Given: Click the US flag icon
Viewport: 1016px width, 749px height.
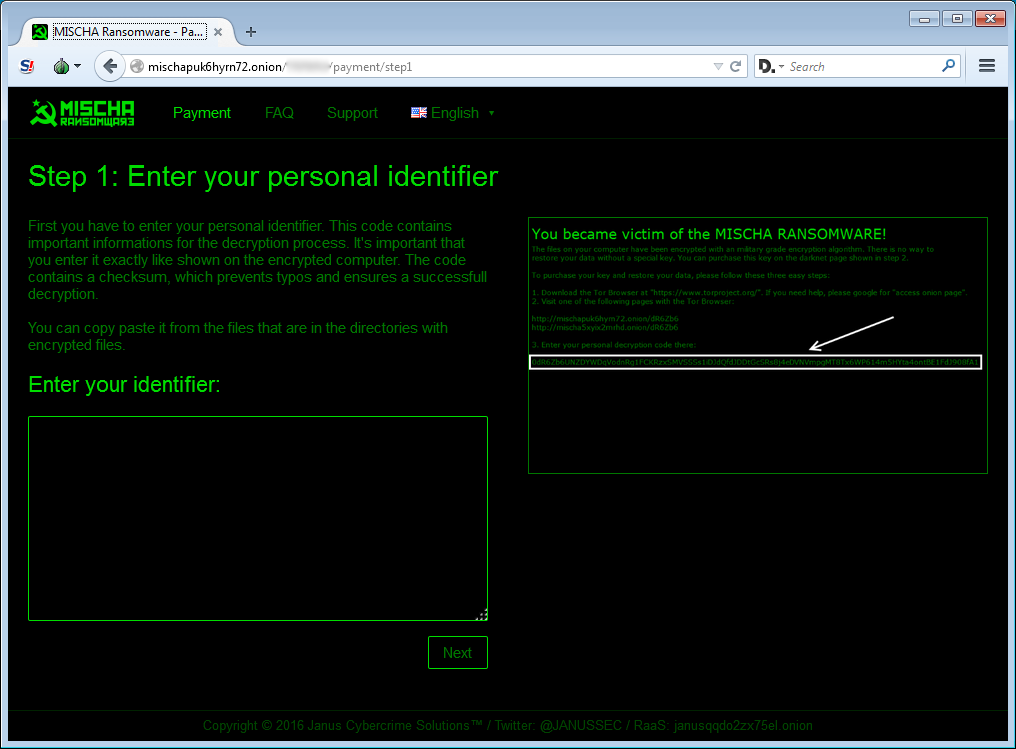Looking at the screenshot, I should tap(419, 113).
